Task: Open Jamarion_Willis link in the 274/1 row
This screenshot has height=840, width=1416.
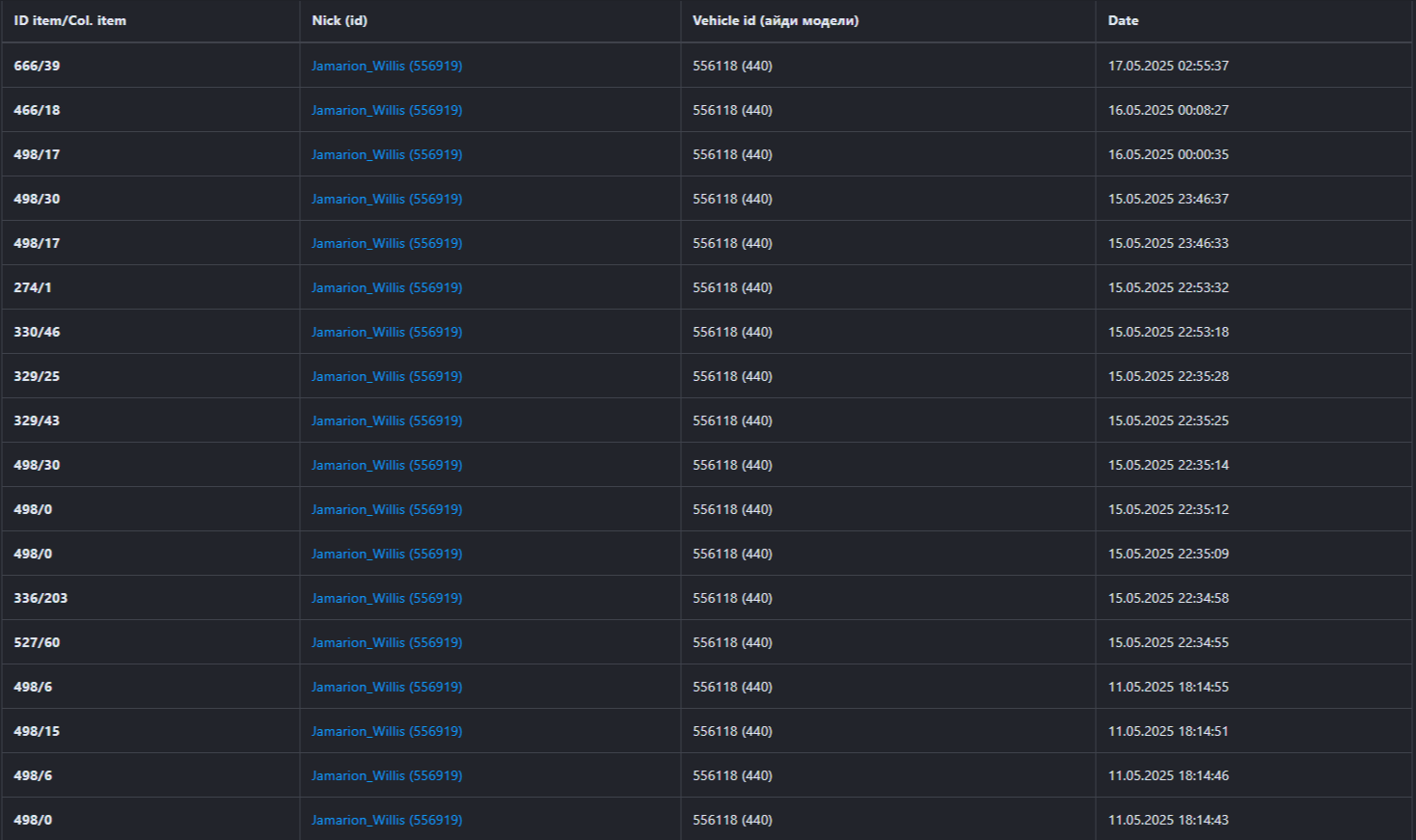Action: click(x=386, y=287)
